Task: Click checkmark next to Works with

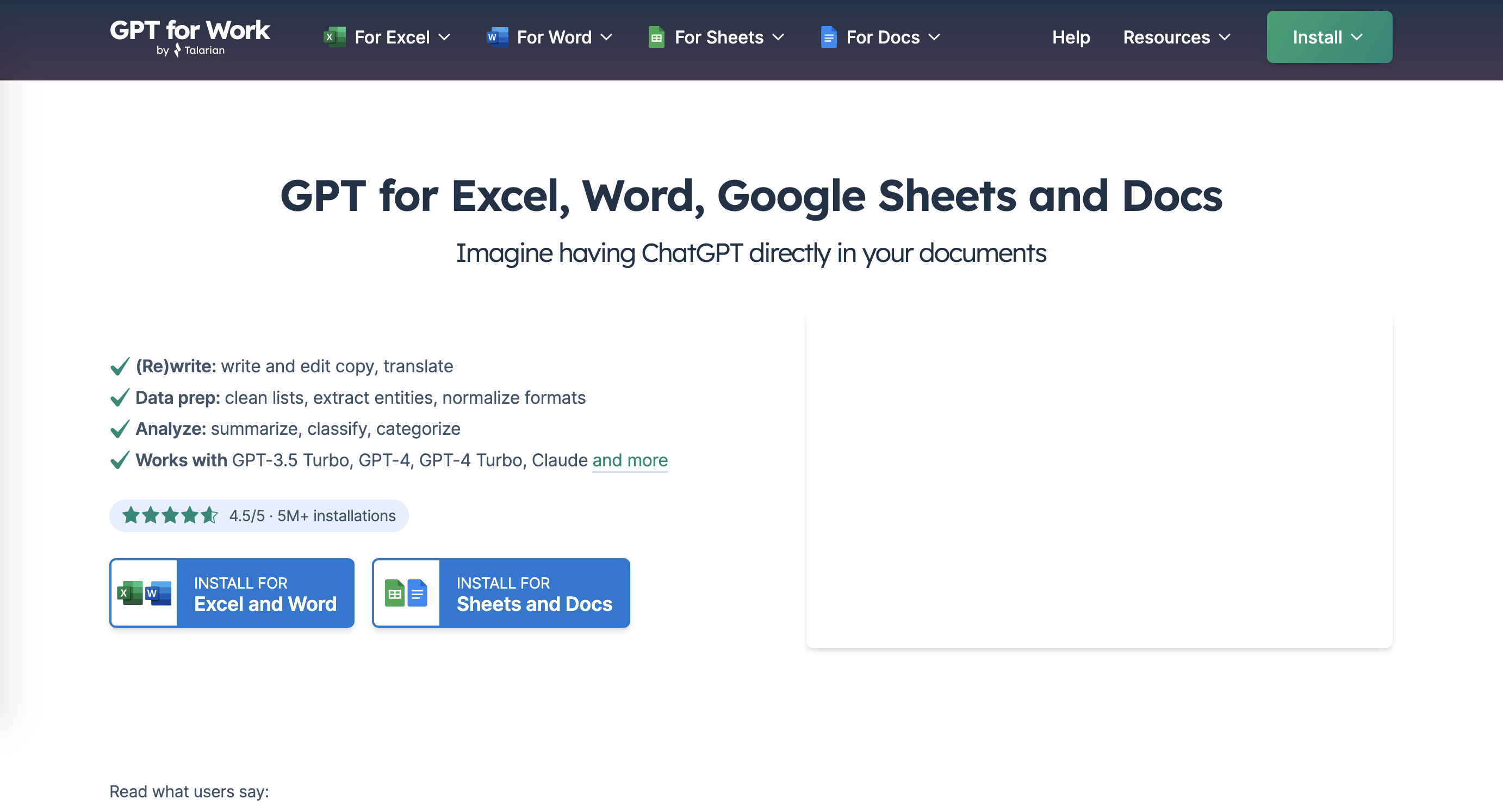Action: pos(120,460)
